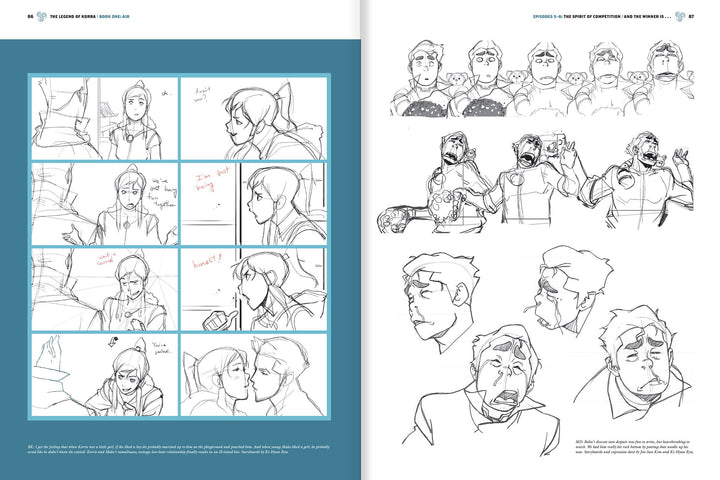Viewport: 720px width, 480px height.
Task: Click the blue header text "EPISODES 5-6:"
Action: (x=547, y=17)
